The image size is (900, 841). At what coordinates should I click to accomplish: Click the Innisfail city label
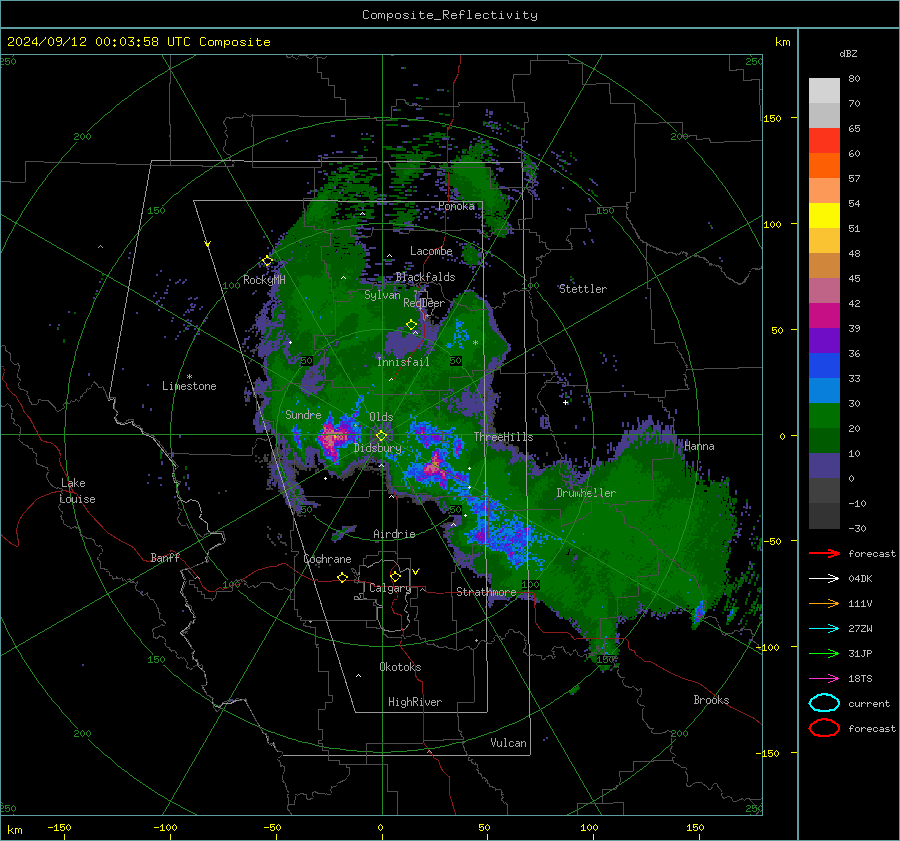click(403, 362)
